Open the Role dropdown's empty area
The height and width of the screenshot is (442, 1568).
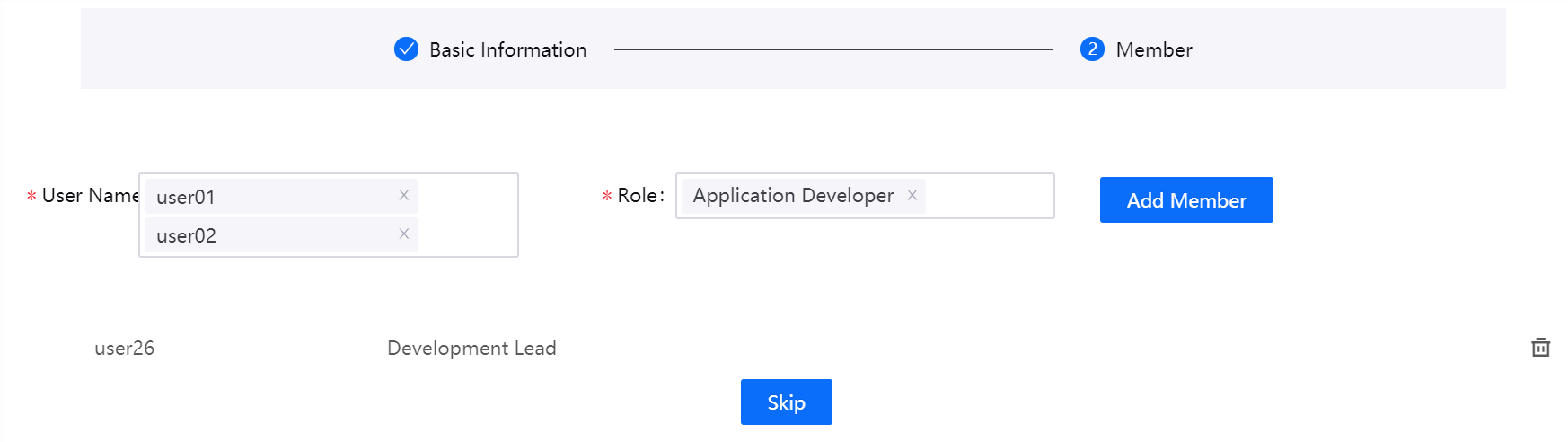(988, 196)
